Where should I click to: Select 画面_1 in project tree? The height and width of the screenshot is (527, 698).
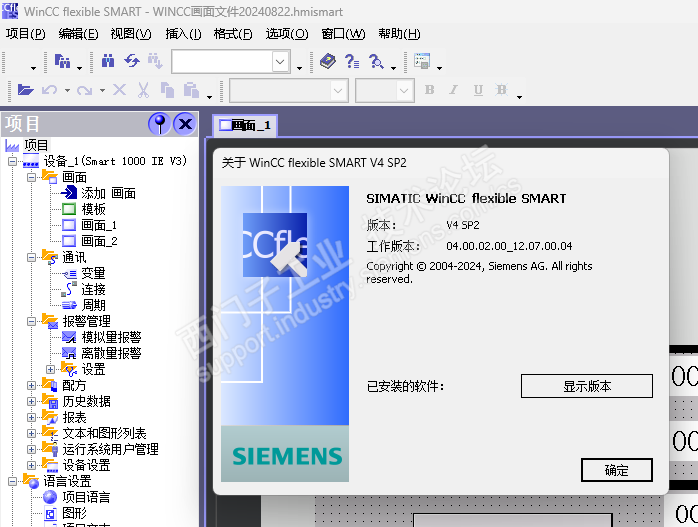(x=99, y=225)
